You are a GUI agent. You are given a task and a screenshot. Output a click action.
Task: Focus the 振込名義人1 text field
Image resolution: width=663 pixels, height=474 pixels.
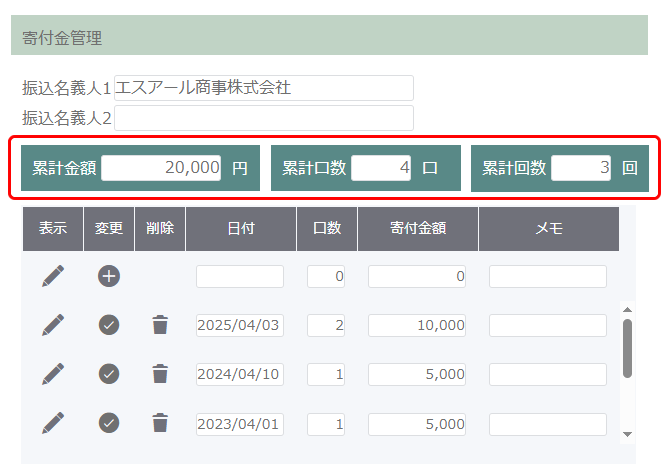point(264,88)
